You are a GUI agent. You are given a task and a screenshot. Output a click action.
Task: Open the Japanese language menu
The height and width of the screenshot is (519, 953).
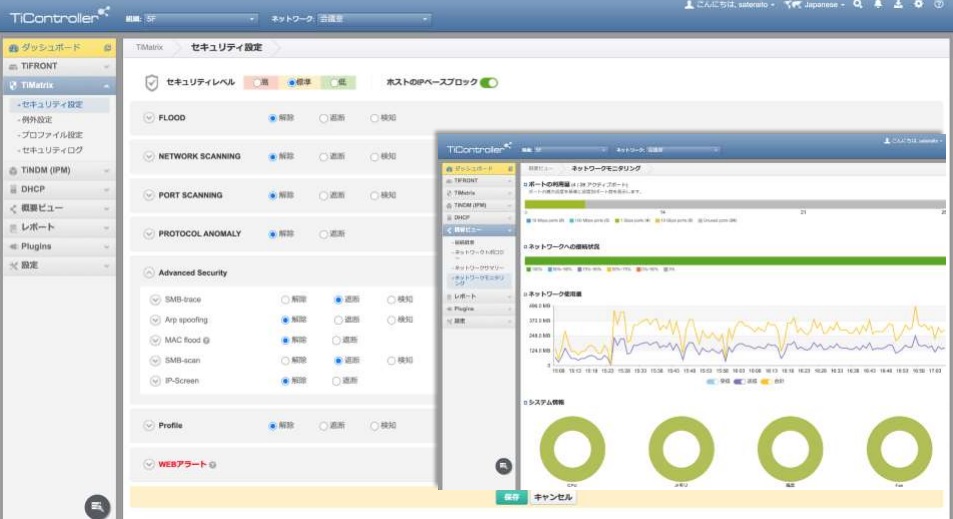(x=825, y=5)
